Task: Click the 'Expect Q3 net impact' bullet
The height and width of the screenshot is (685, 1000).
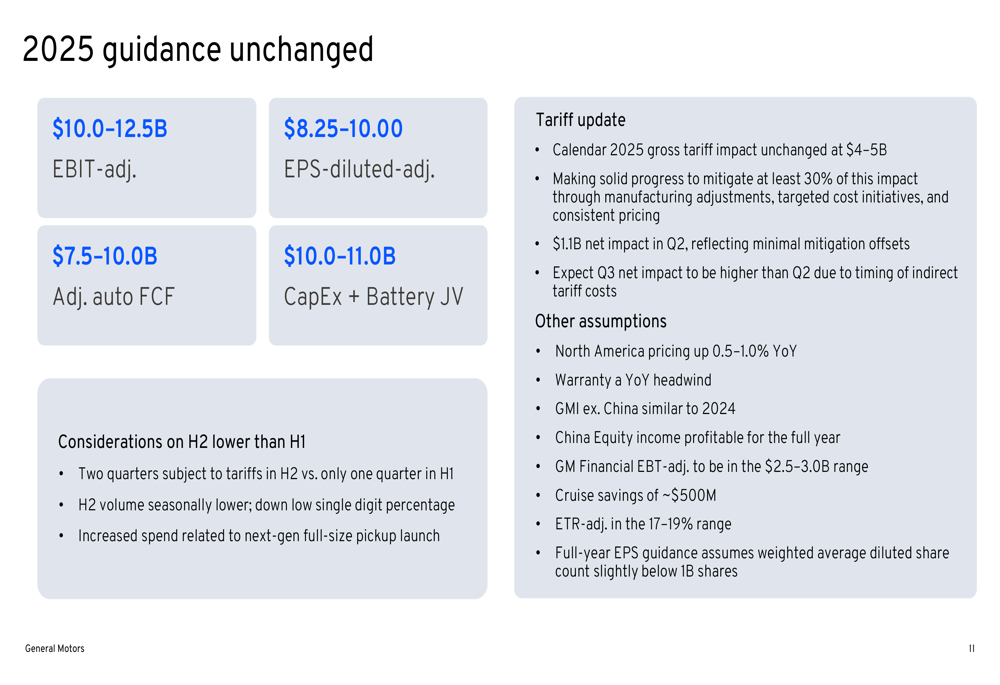Action: tap(755, 282)
